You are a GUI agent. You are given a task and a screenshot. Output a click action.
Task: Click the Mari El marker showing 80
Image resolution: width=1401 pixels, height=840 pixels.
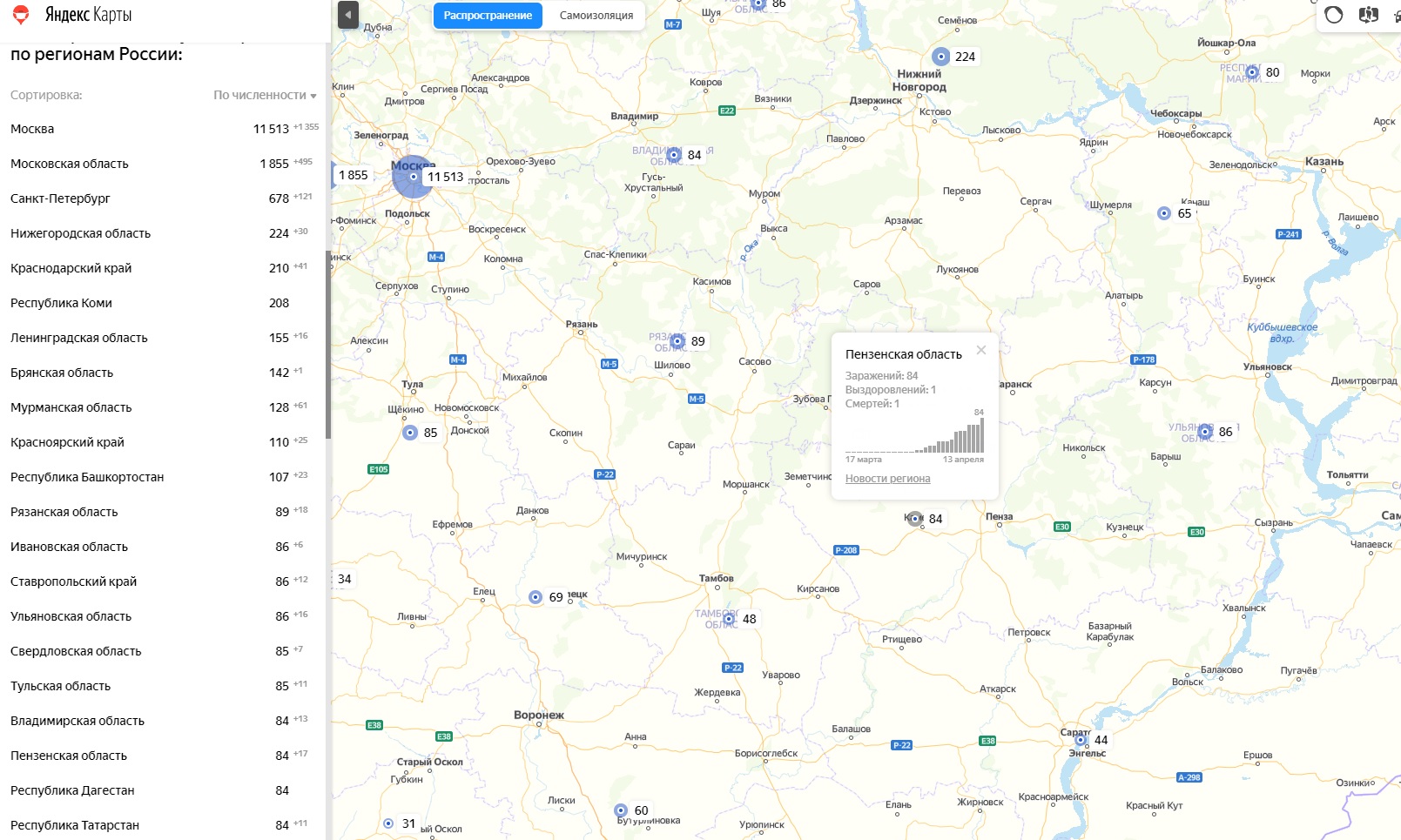tap(1252, 72)
